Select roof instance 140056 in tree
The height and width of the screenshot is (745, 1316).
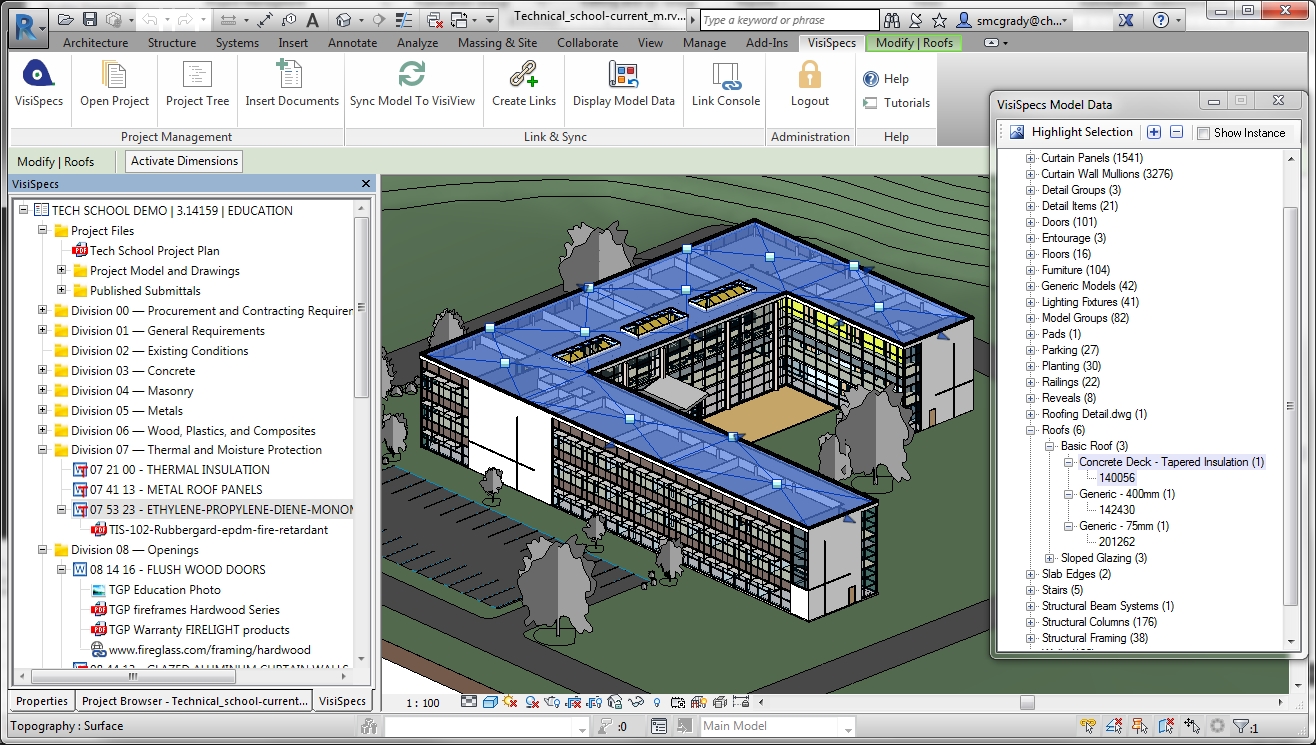point(1117,478)
